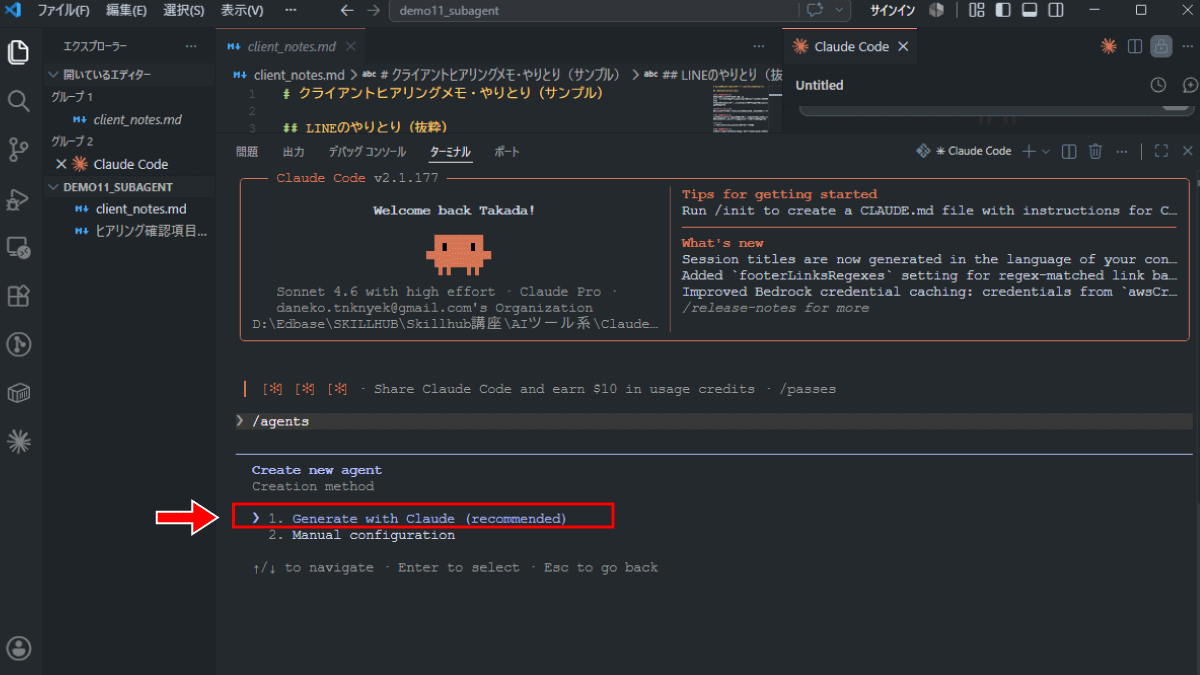Open the Git Graph icon in activity bar
1200x675 pixels.
click(18, 344)
